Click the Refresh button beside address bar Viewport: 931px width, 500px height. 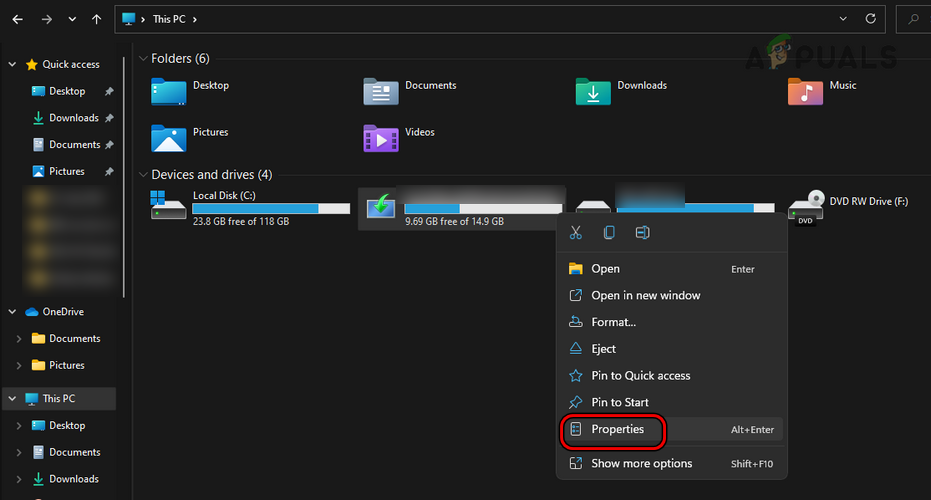871,19
